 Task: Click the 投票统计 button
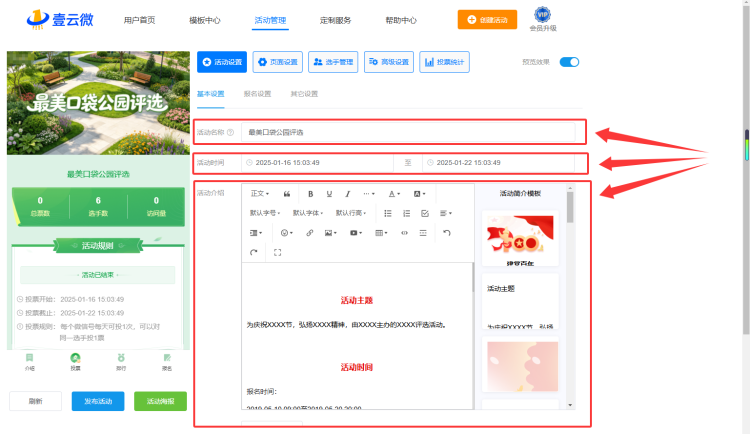(444, 62)
